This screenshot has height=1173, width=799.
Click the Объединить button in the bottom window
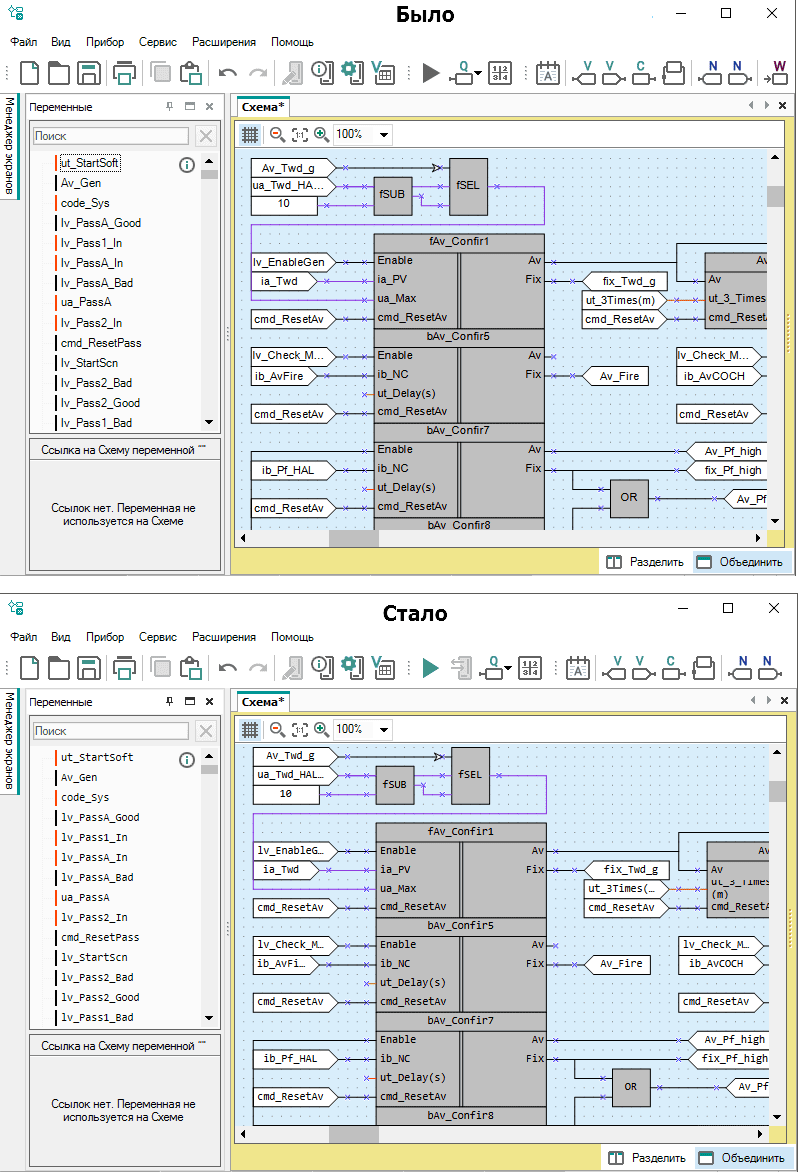pos(741,1157)
